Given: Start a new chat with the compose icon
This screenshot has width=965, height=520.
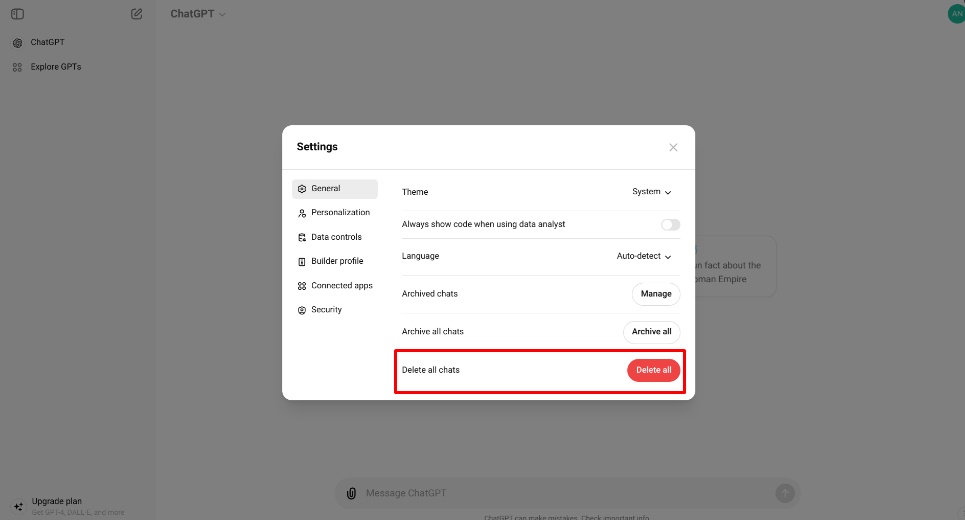Looking at the screenshot, I should point(137,14).
